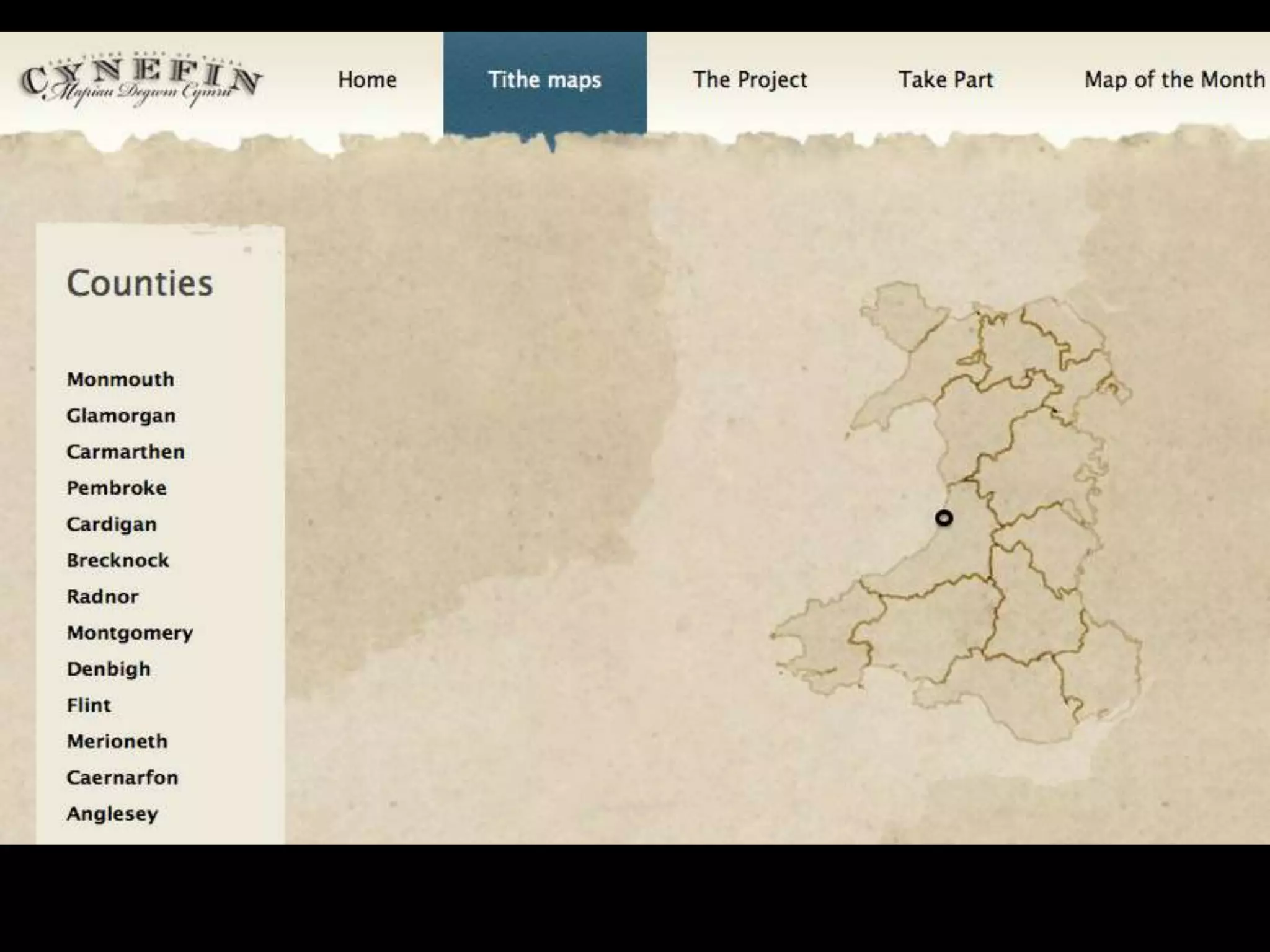Go to The Project page

click(750, 80)
